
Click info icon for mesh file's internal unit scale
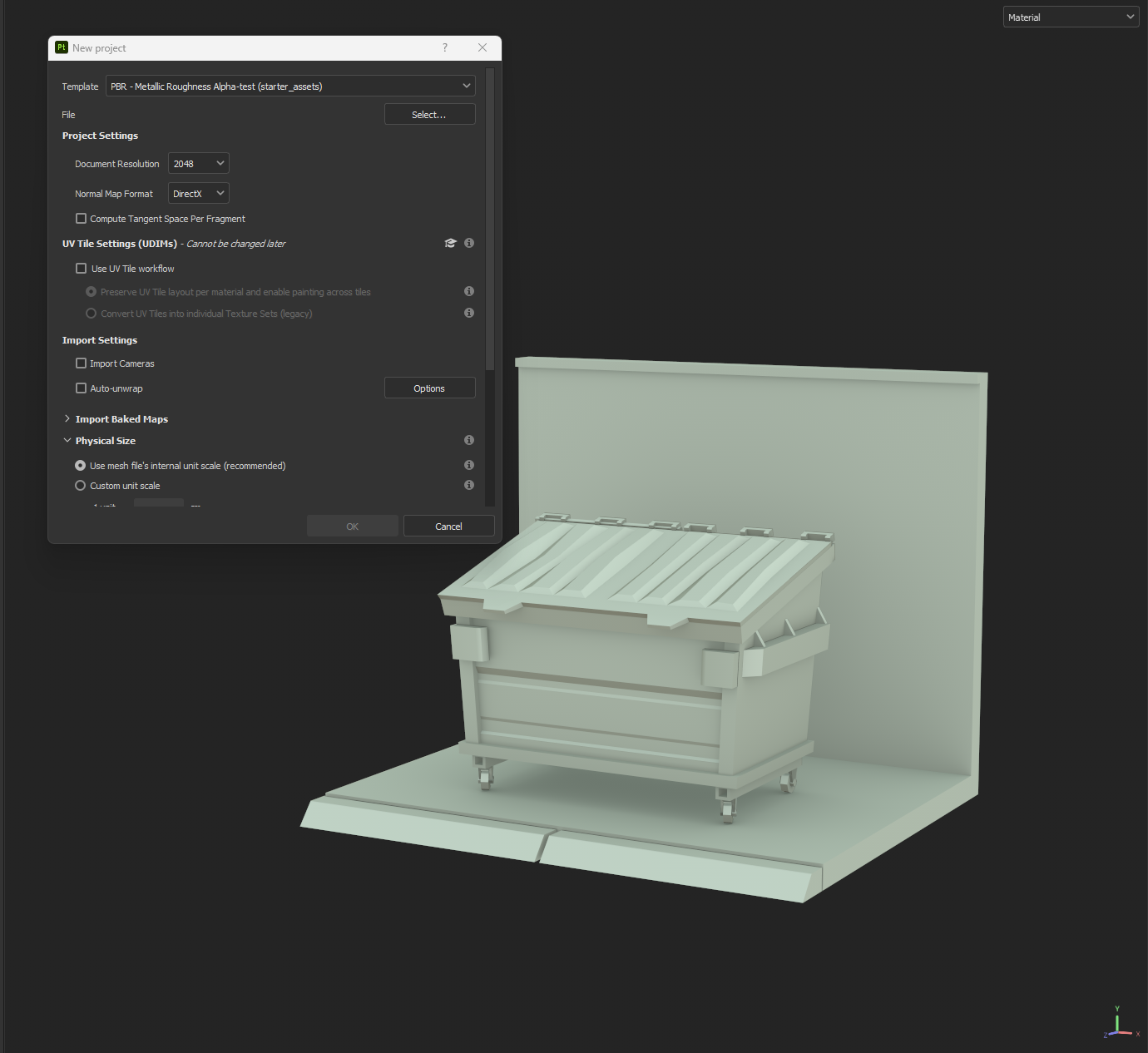click(x=469, y=466)
